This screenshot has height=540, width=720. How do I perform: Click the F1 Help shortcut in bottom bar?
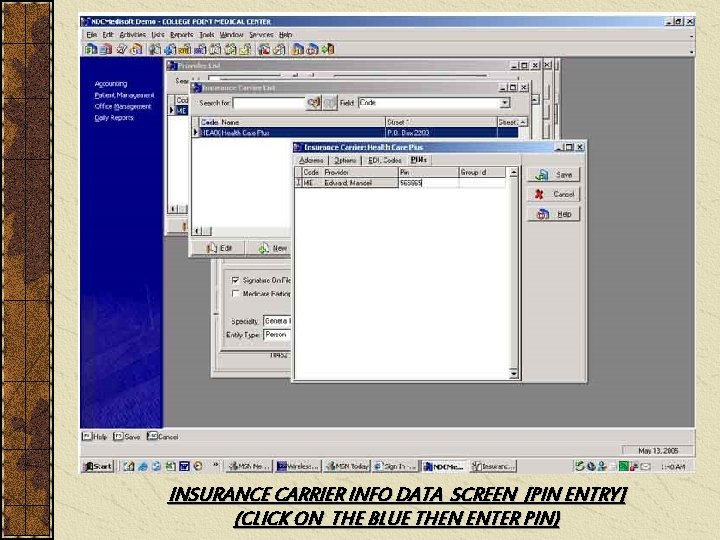tap(95, 437)
